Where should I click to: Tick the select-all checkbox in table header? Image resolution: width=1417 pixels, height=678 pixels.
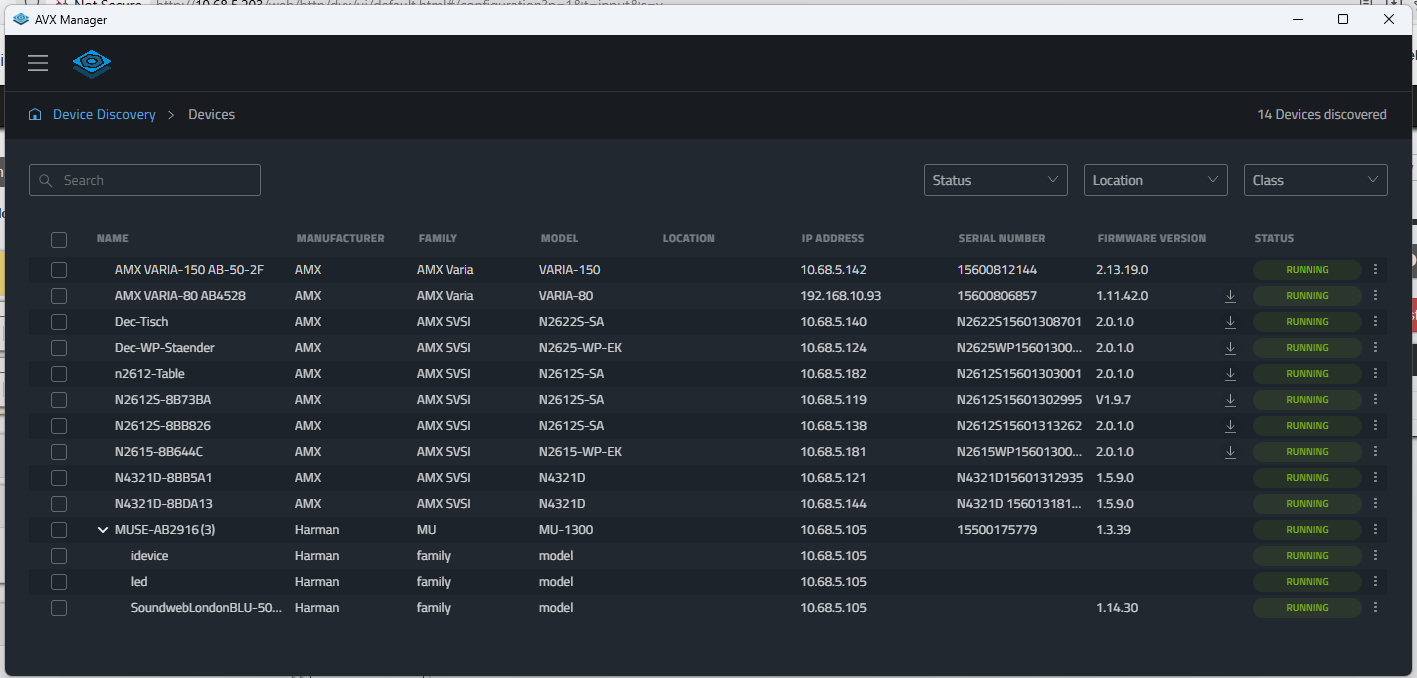click(x=59, y=240)
